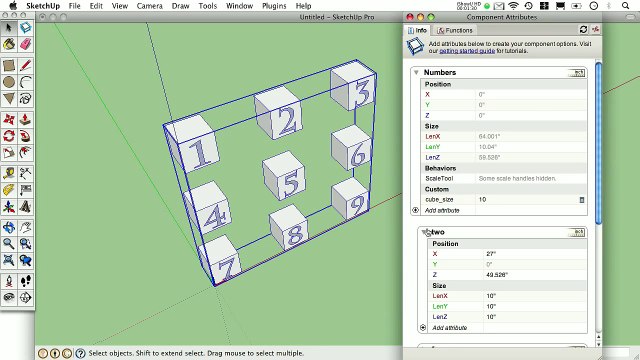Click Add attribute in the two section

(x=449, y=327)
